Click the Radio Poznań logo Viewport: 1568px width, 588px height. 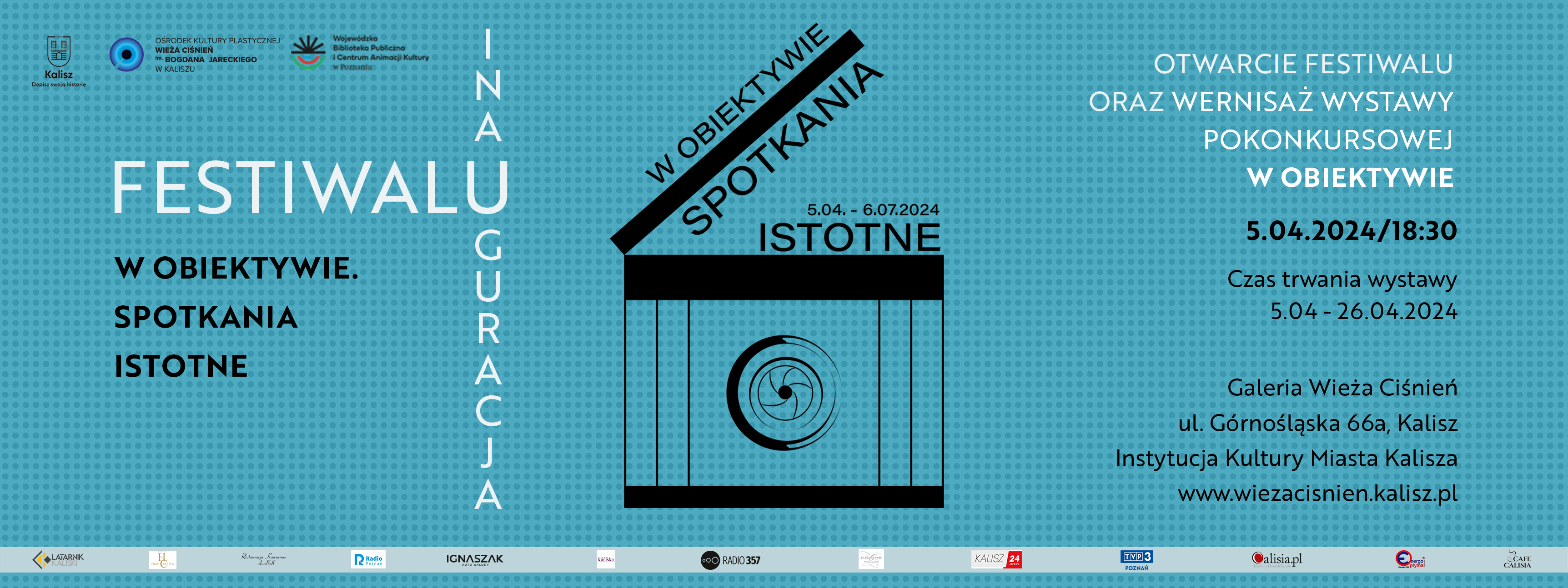coord(368,559)
